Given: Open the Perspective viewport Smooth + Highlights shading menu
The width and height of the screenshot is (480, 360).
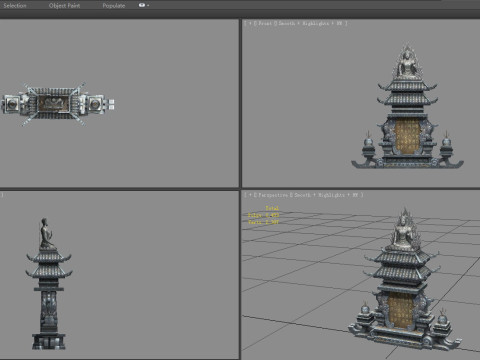Looking at the screenshot, I should (326, 195).
